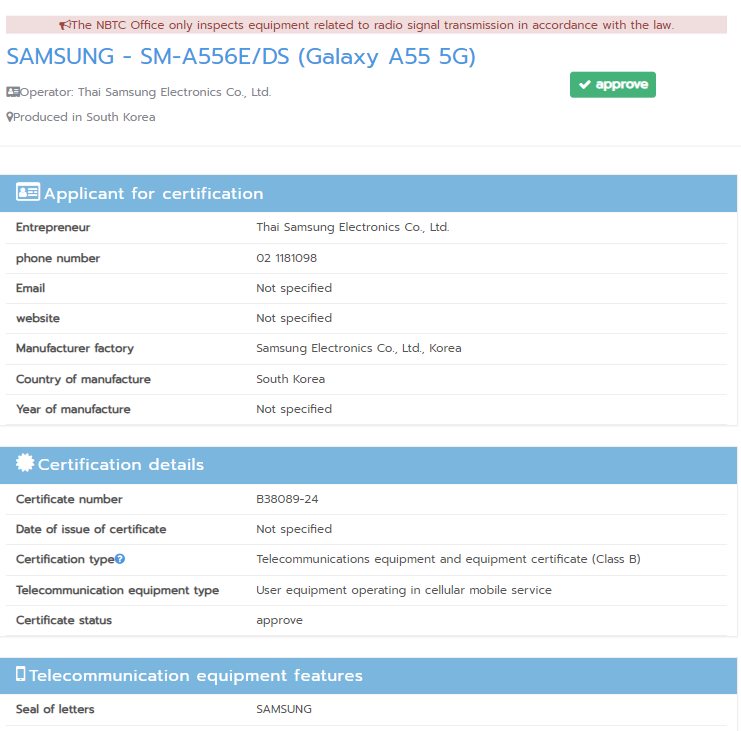The height and width of the screenshot is (731, 741).
Task: Click the Applicant for certification card icon
Action: point(28,193)
